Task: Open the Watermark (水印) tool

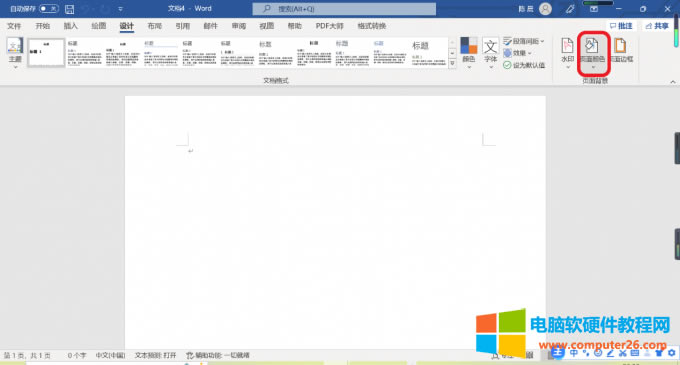Action: (x=567, y=53)
